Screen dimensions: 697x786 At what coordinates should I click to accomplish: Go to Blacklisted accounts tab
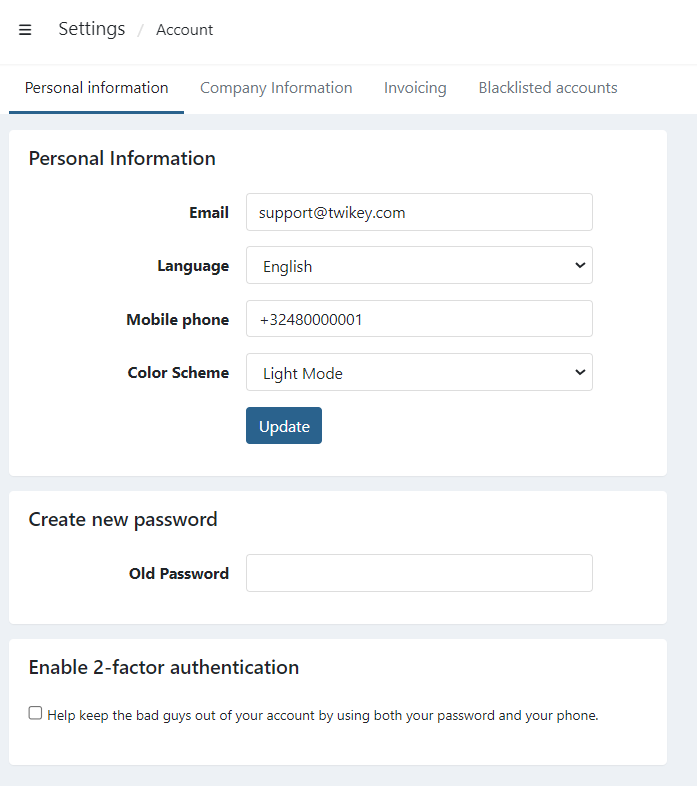click(x=547, y=88)
